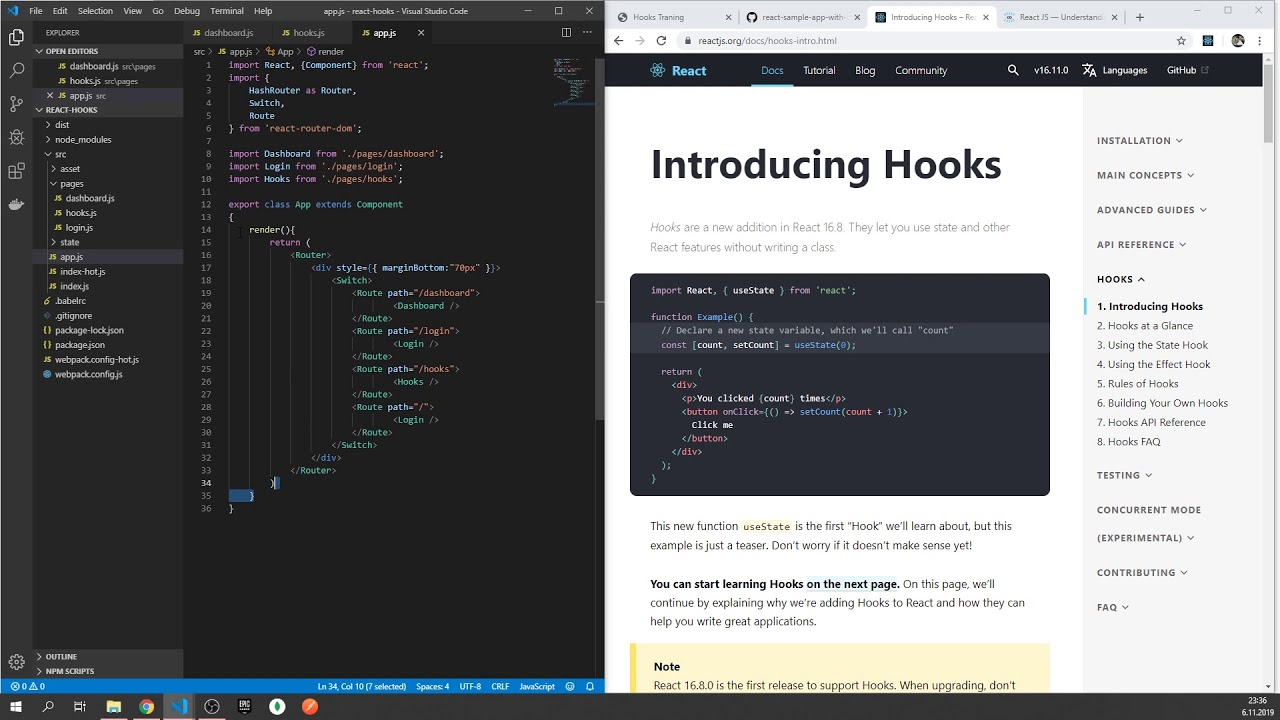The width and height of the screenshot is (1280, 720).
Task: Open the Blog link in the React header
Action: coord(865,70)
